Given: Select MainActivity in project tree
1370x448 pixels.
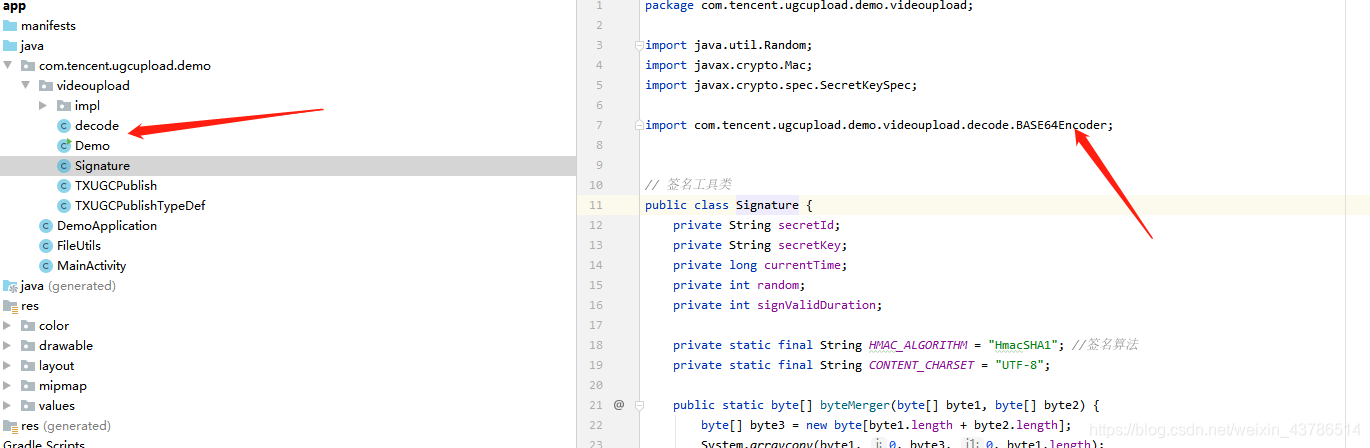Looking at the screenshot, I should (92, 266).
